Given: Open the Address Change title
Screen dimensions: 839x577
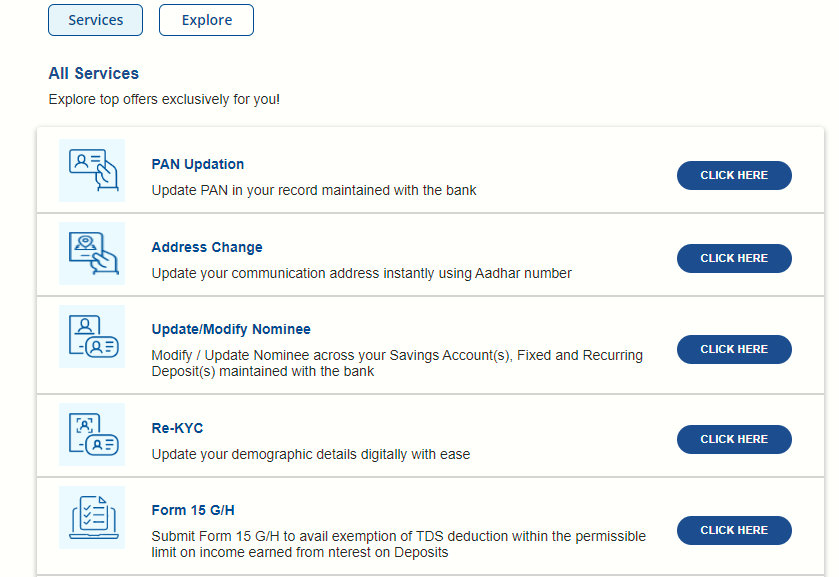Looking at the screenshot, I should point(207,247).
